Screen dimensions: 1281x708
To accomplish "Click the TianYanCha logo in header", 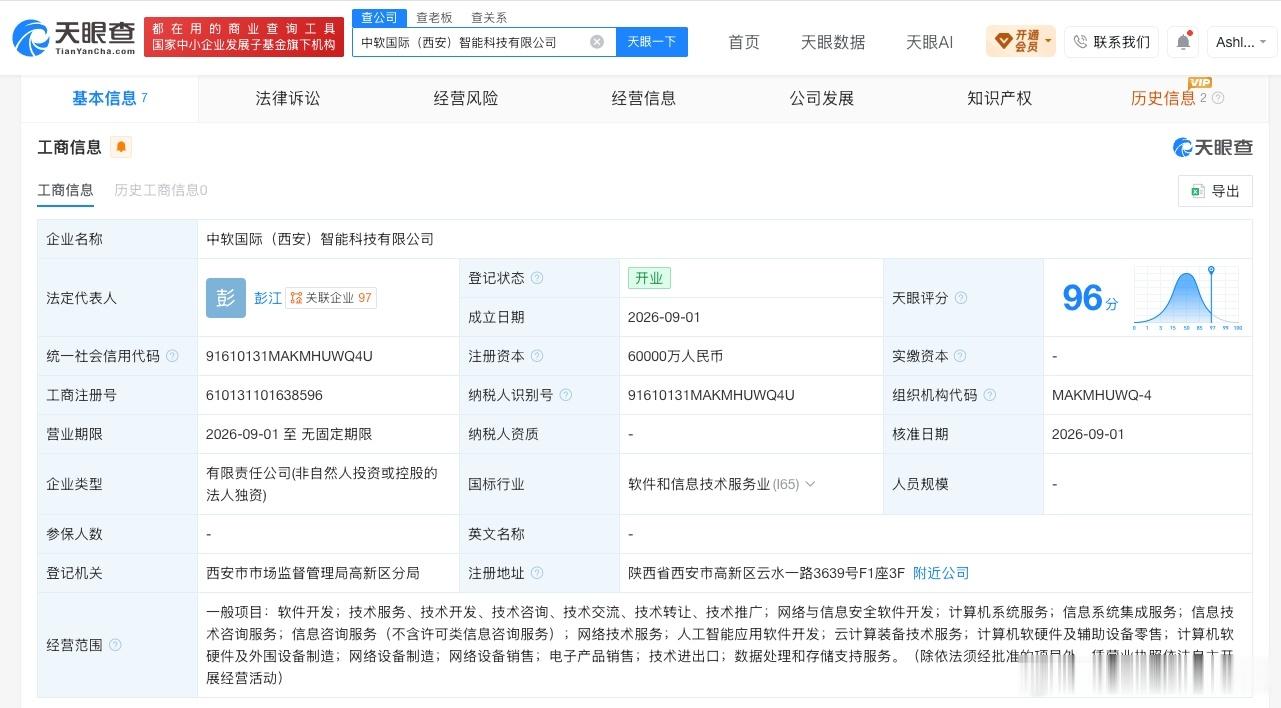I will point(74,37).
